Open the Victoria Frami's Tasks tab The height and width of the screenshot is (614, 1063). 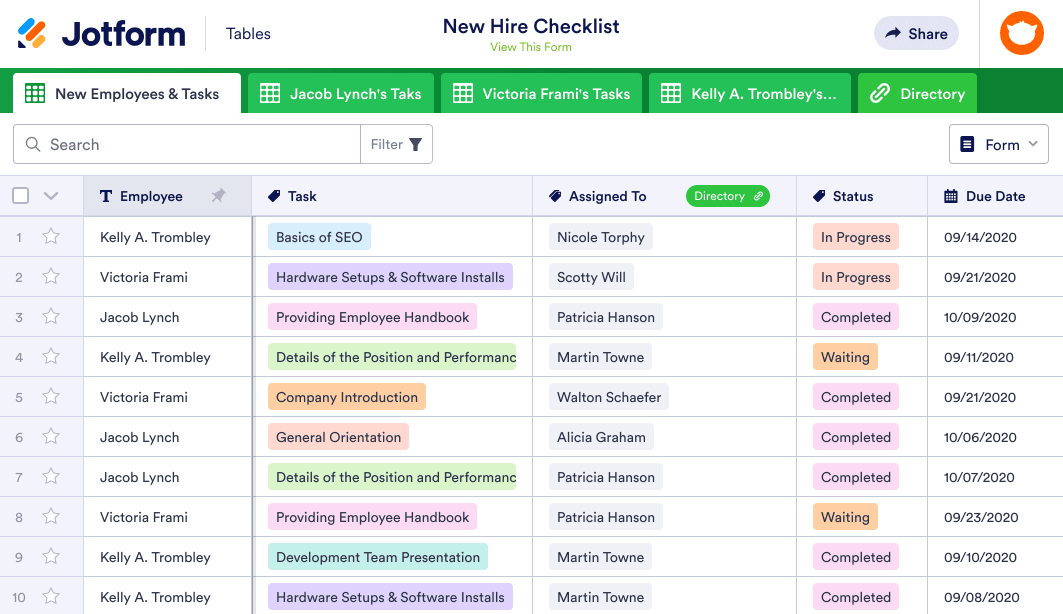(x=544, y=94)
